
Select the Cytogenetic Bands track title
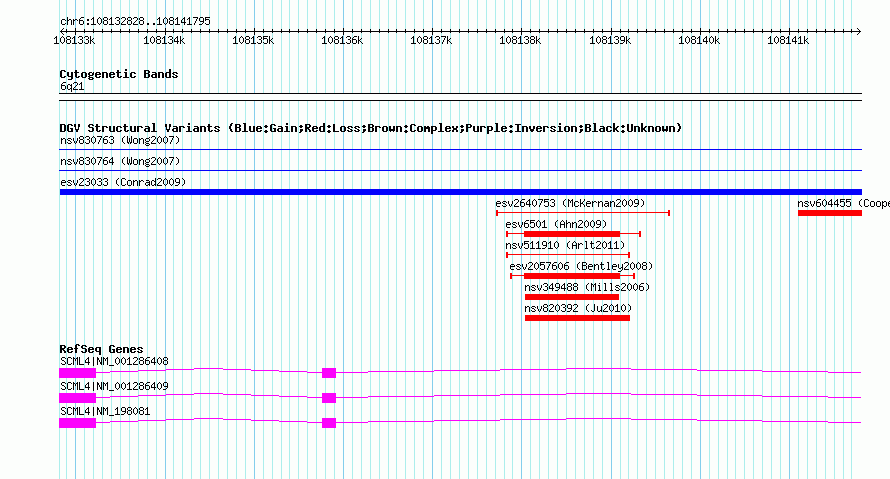tap(119, 74)
